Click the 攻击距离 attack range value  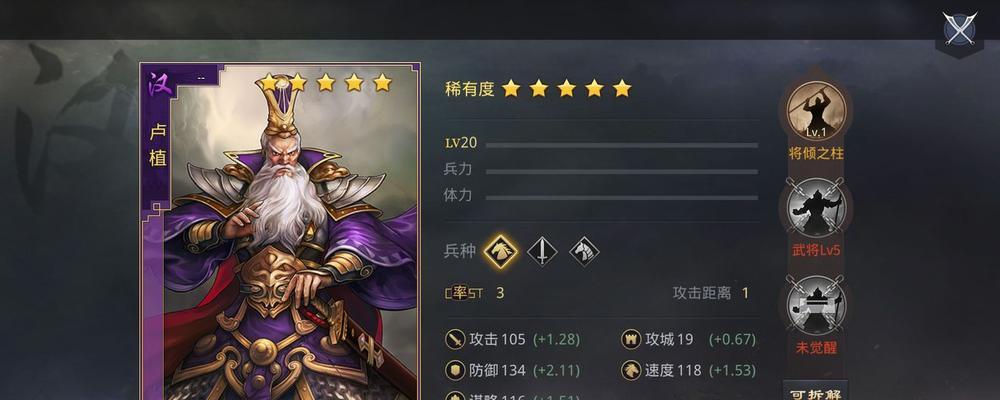click(x=745, y=293)
